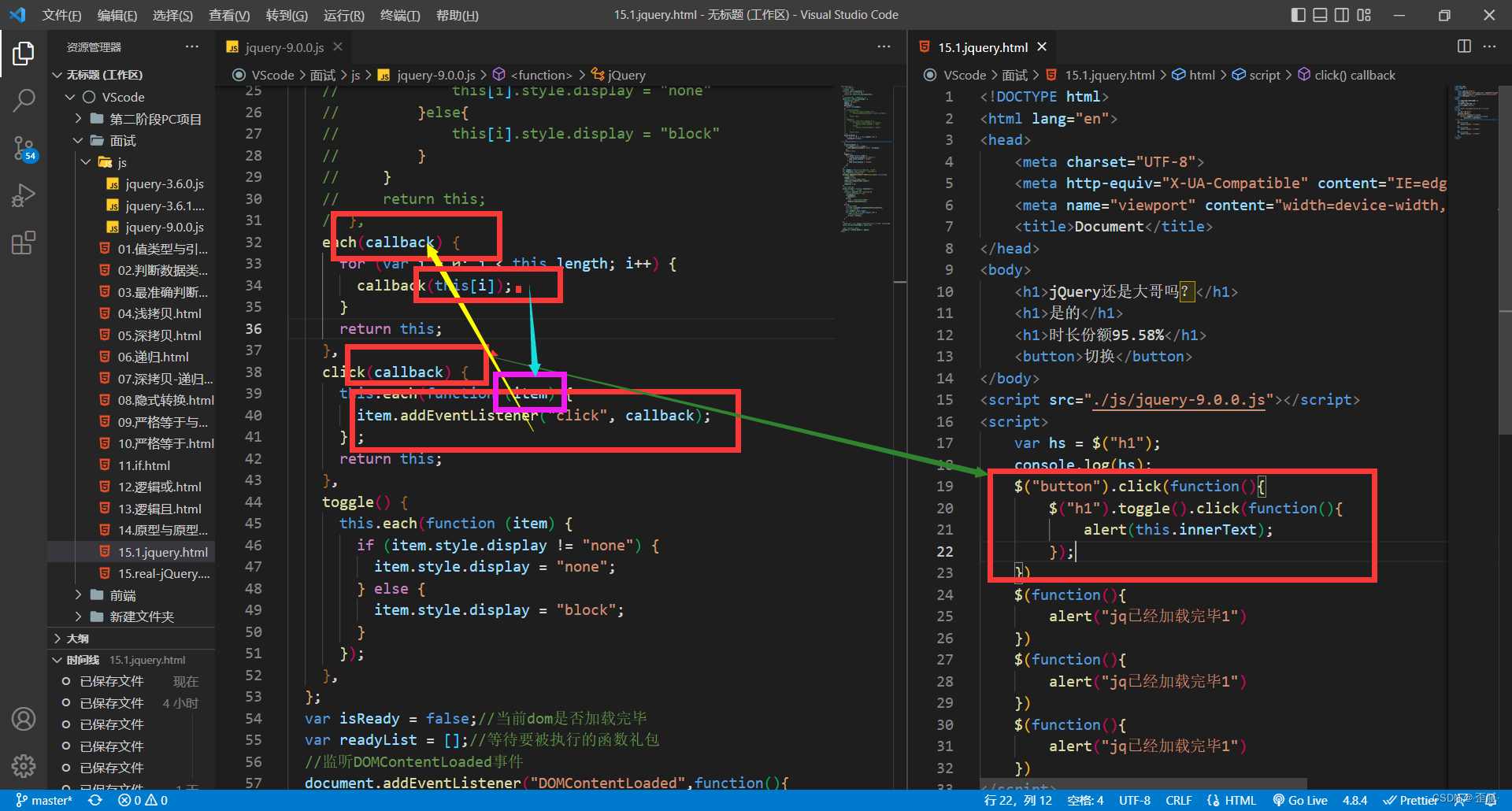Toggle the Primary Side Bar visibility

[x=1299, y=14]
